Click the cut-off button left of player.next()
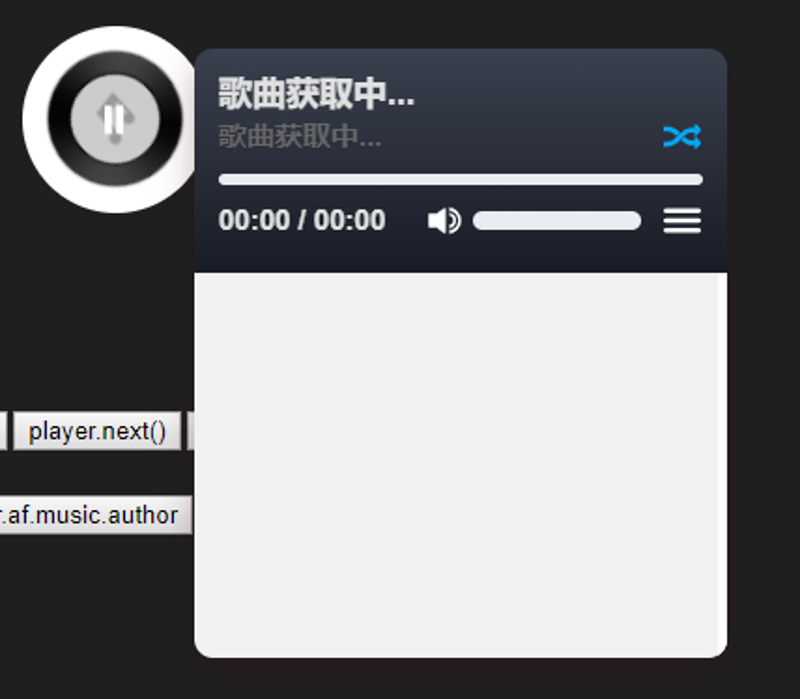The image size is (800, 699). coord(3,431)
